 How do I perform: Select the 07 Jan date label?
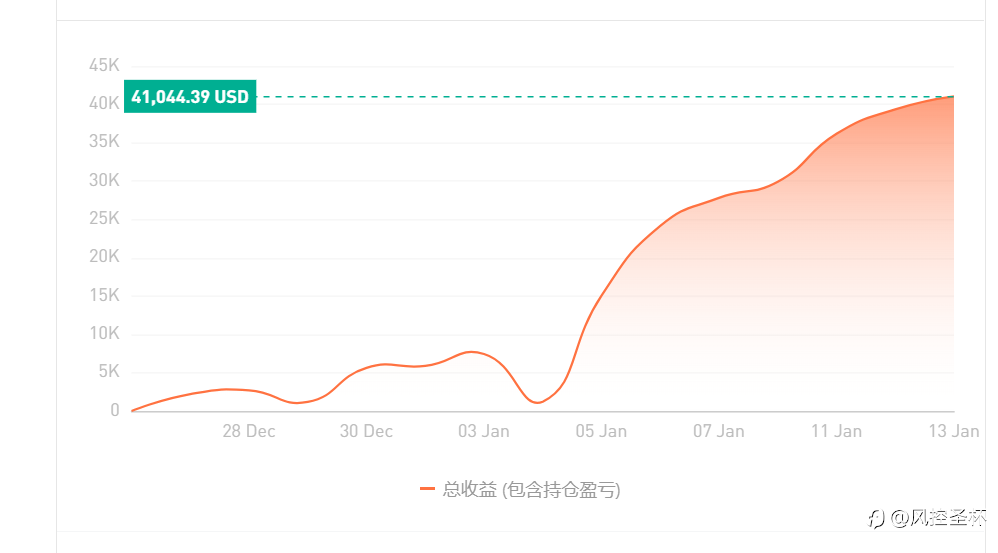point(719,431)
